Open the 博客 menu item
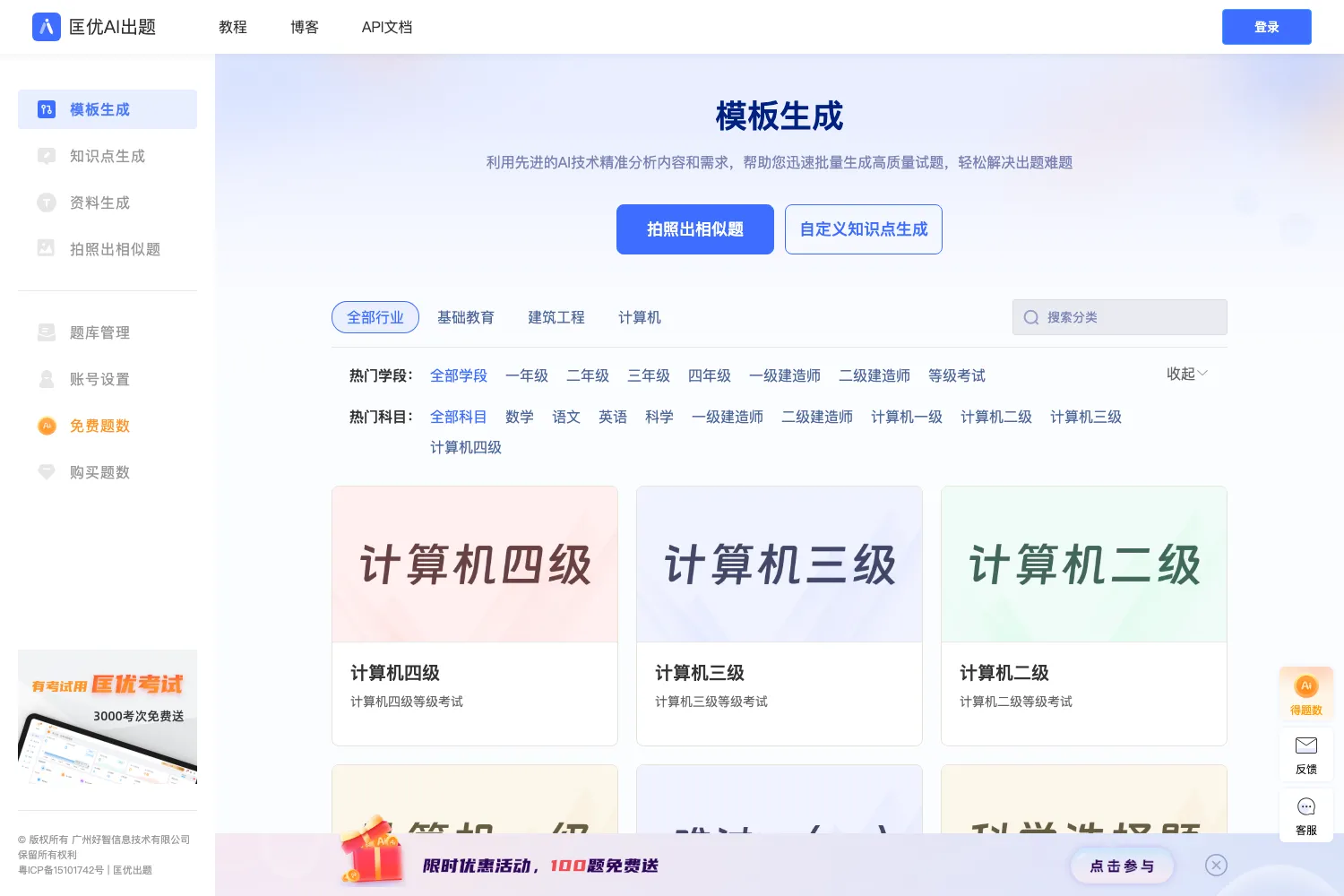1344x896 pixels. pos(305,27)
